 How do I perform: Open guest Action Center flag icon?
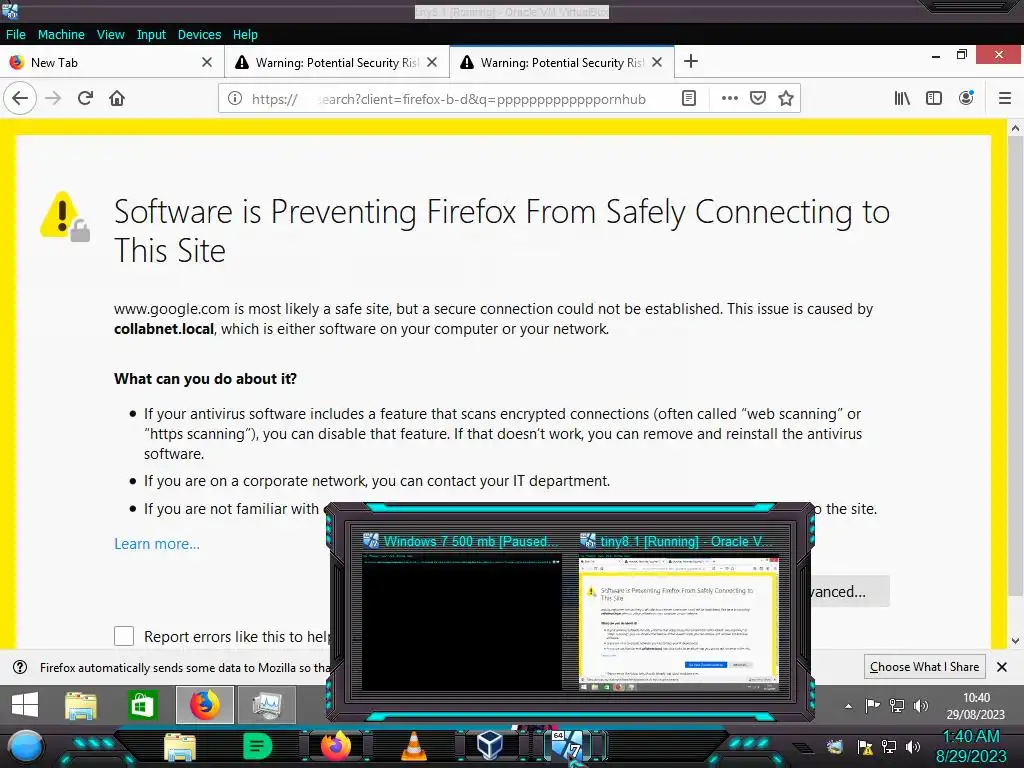tap(872, 706)
